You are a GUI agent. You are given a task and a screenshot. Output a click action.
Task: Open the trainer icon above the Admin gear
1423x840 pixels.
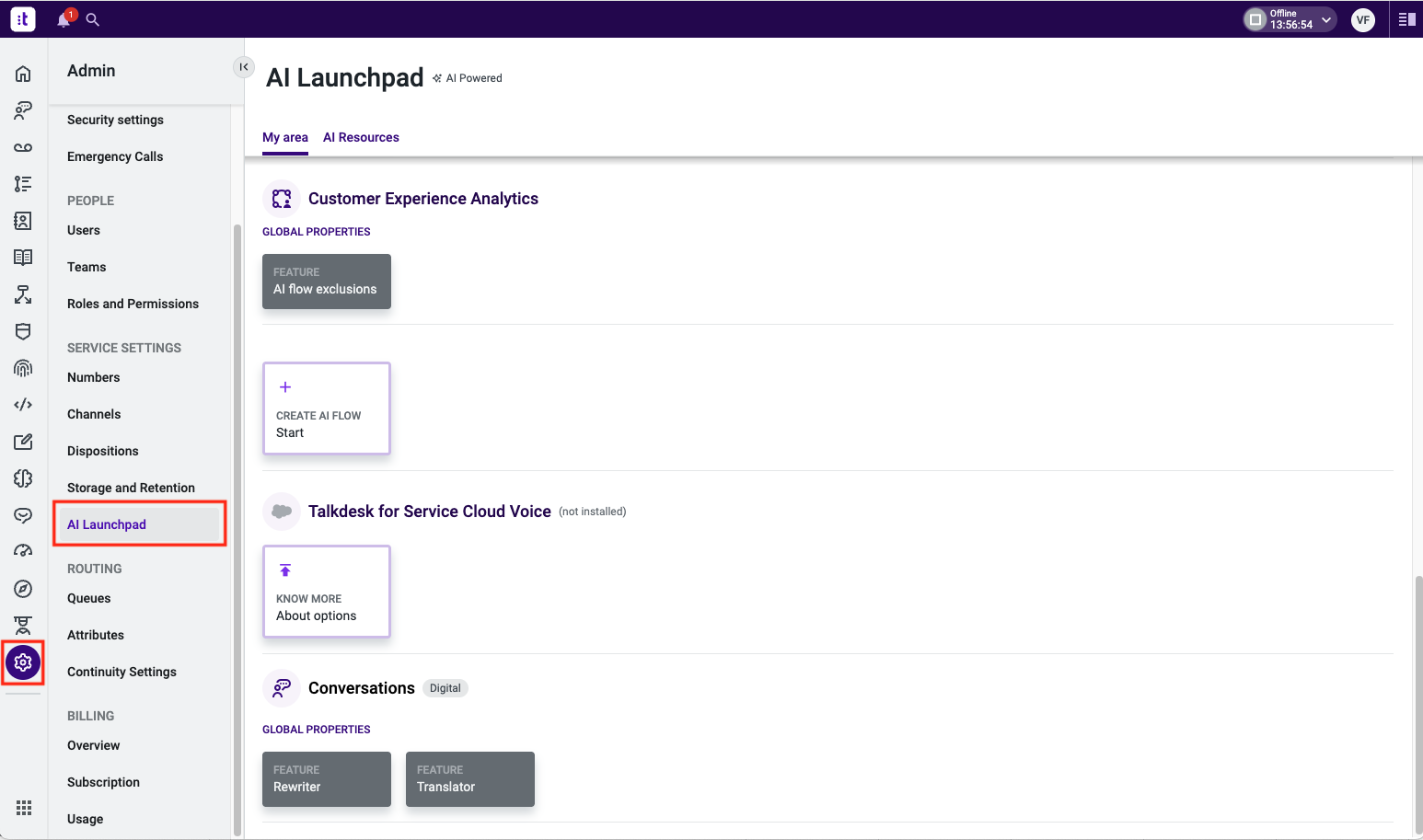pyautogui.click(x=23, y=626)
